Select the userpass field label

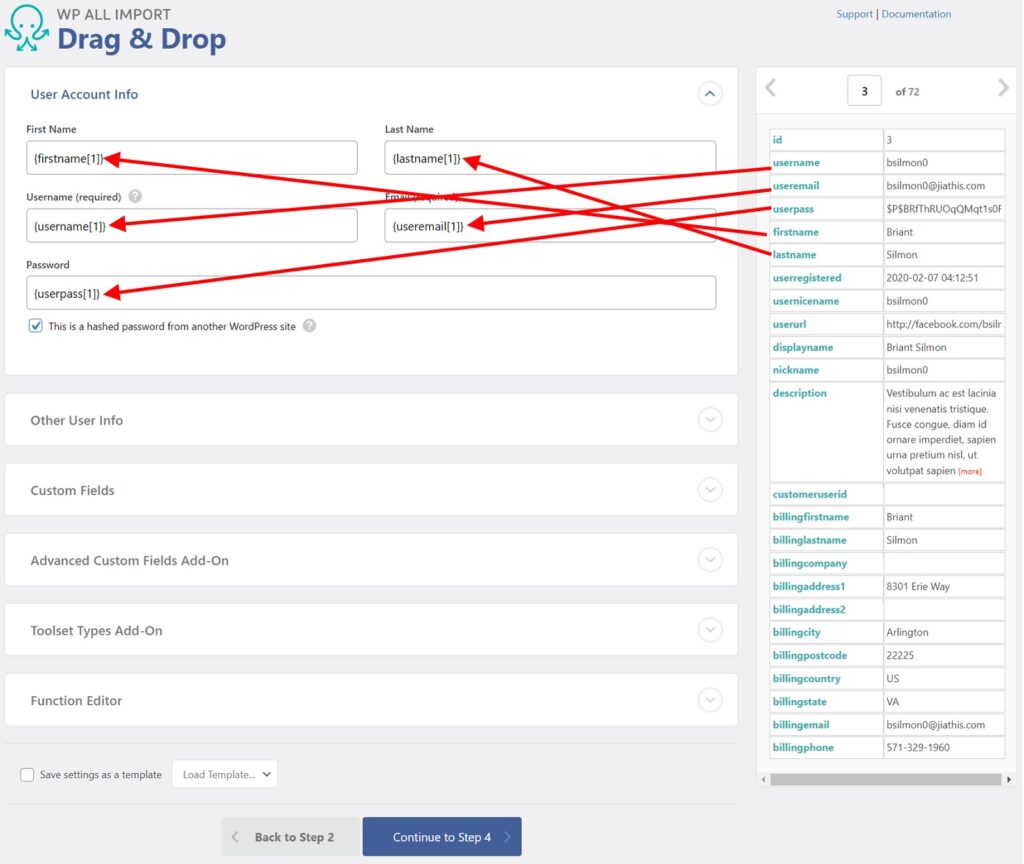point(793,209)
